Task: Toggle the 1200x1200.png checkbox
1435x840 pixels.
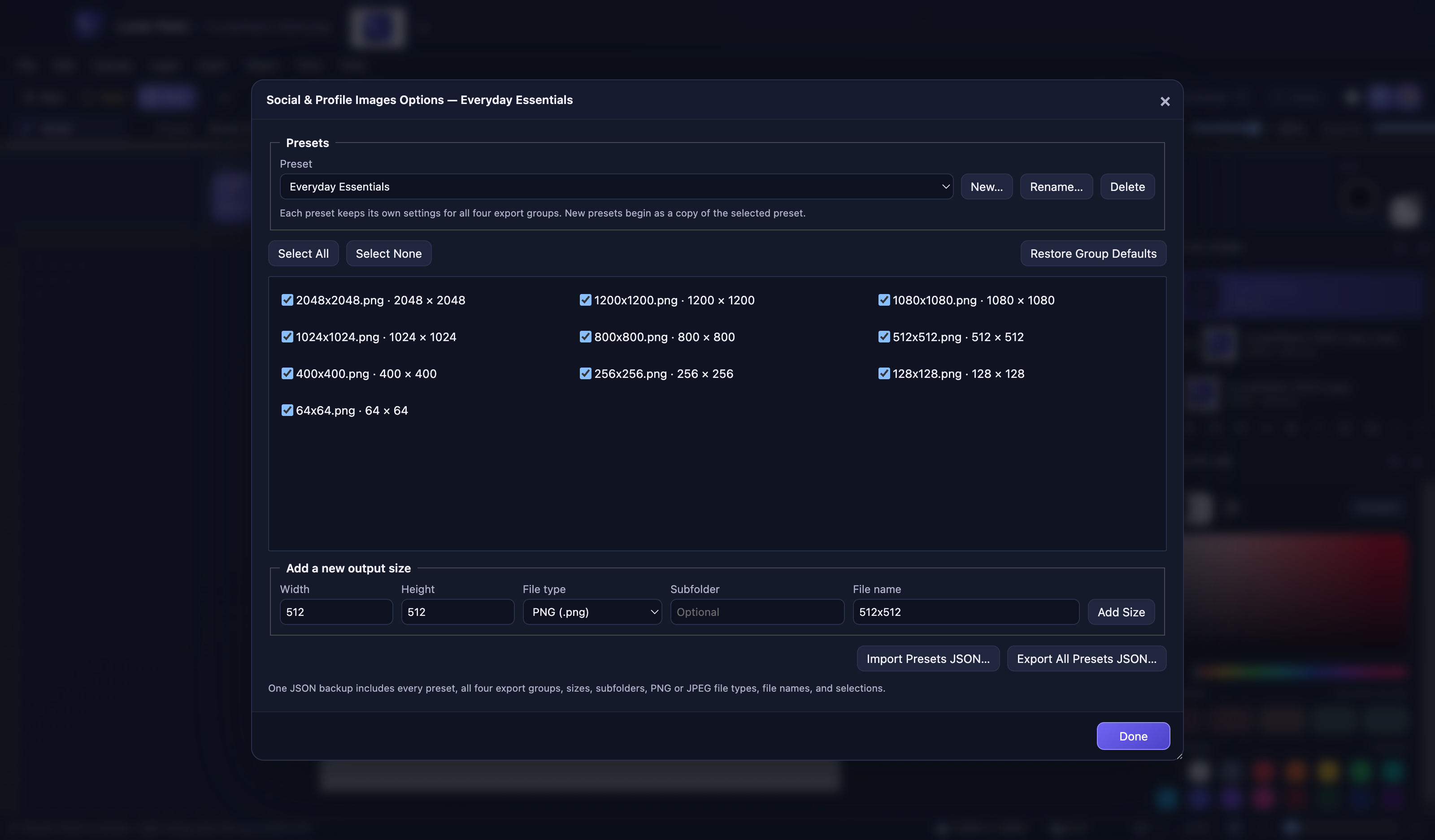Action: tap(585, 300)
